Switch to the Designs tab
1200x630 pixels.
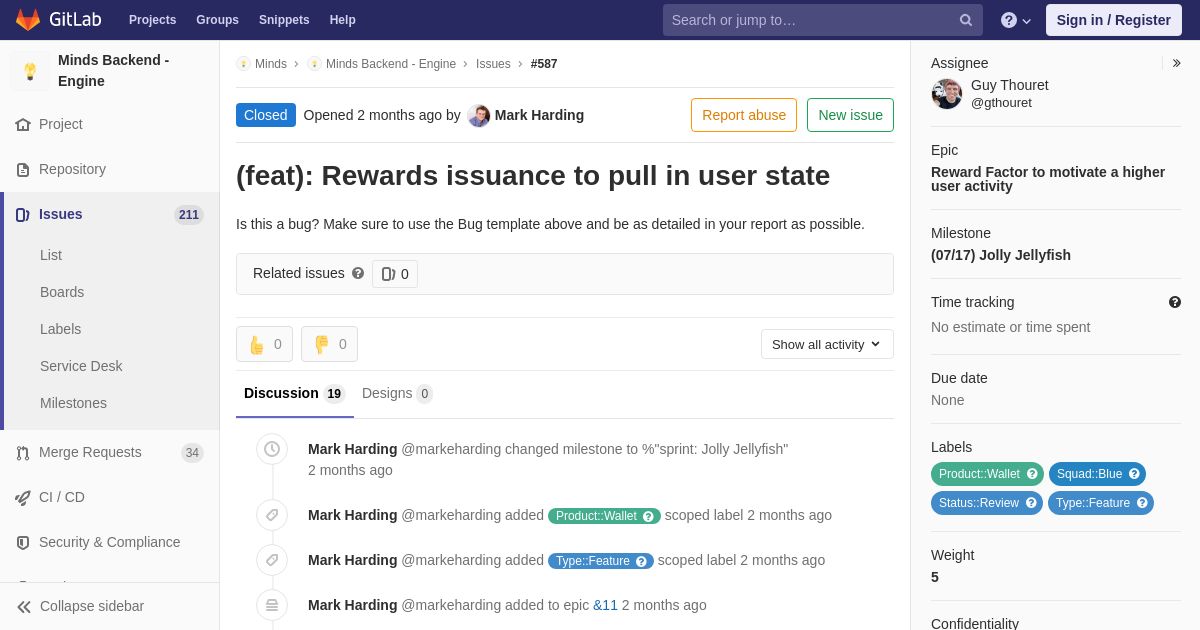pyautogui.click(x=397, y=394)
